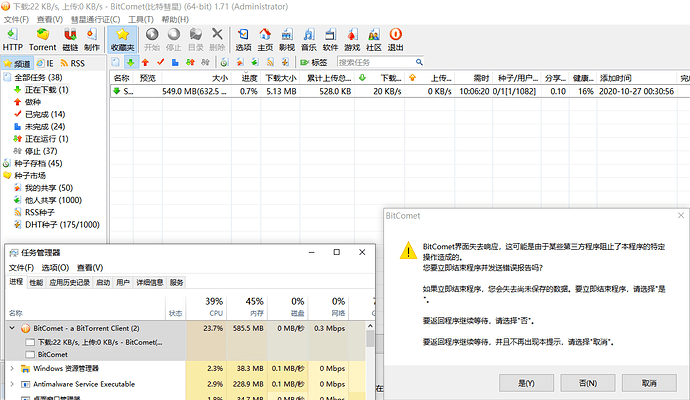The width and height of the screenshot is (690, 400).
Task: Click the 制作 make torrent icon
Action: point(92,40)
